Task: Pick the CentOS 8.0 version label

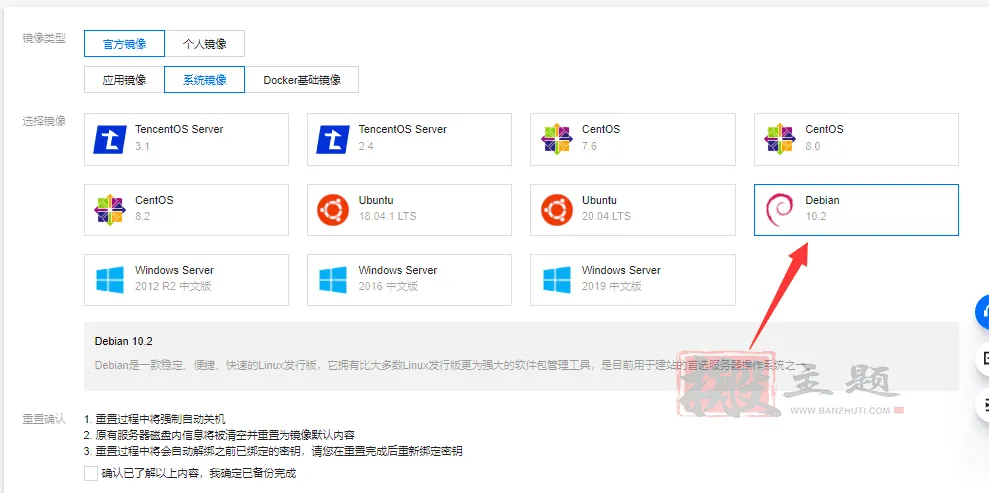Action: coord(812,146)
